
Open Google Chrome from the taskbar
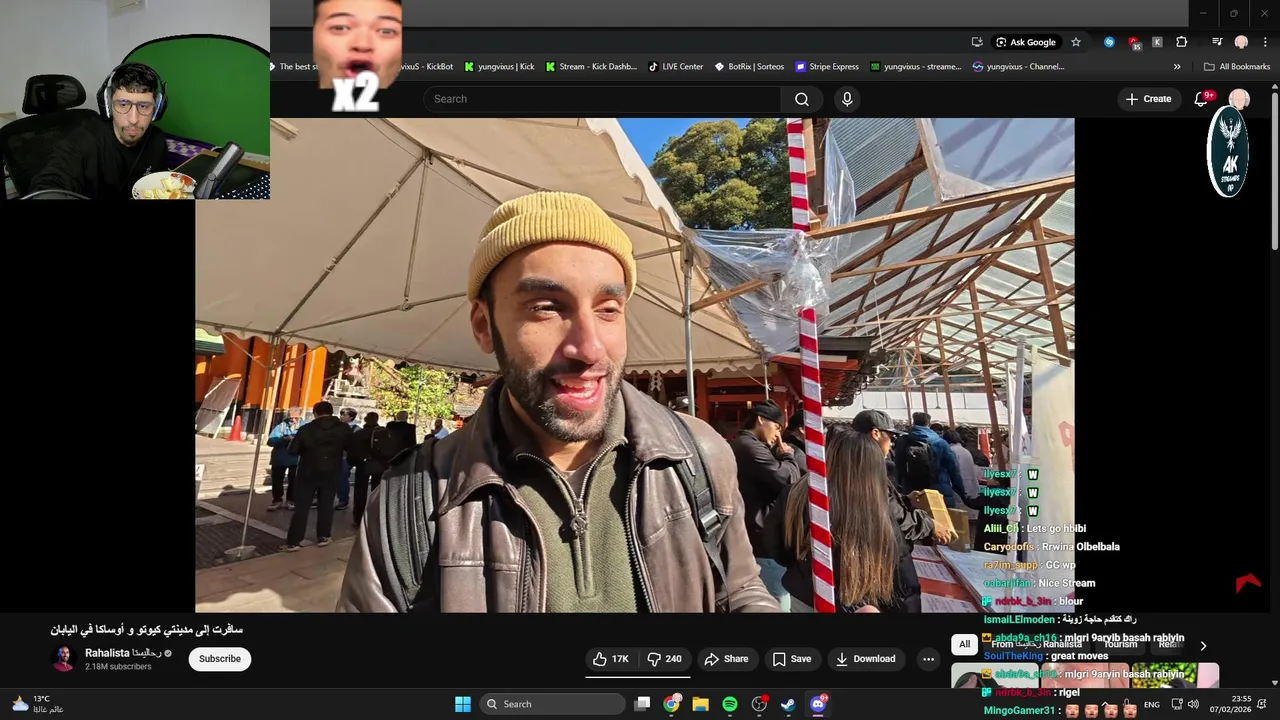tap(672, 704)
